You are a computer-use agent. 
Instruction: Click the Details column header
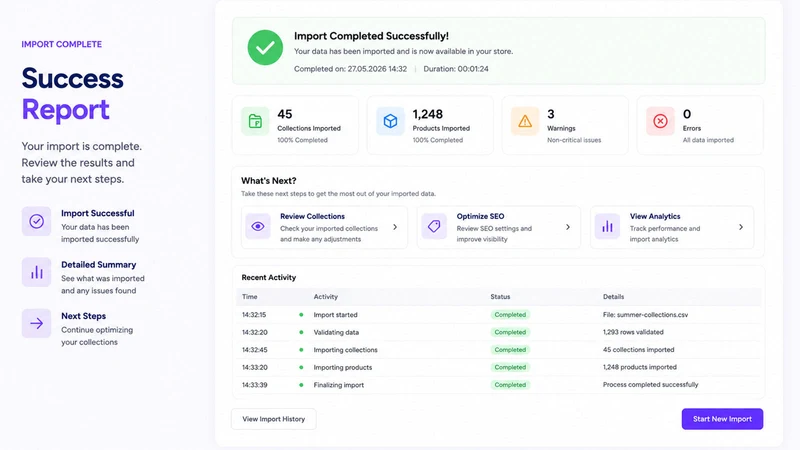[613, 296]
